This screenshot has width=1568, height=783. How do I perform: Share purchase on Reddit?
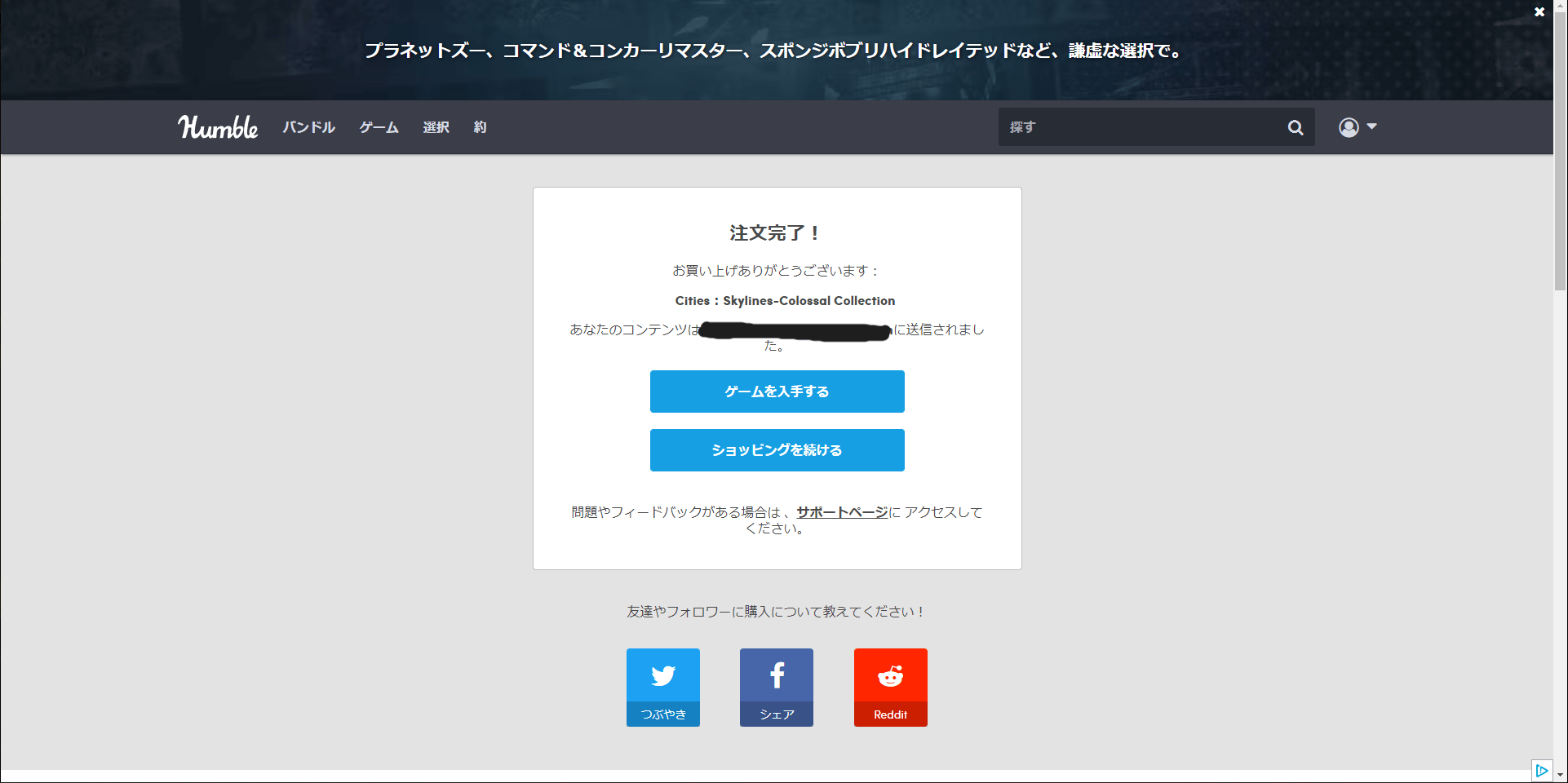(891, 688)
